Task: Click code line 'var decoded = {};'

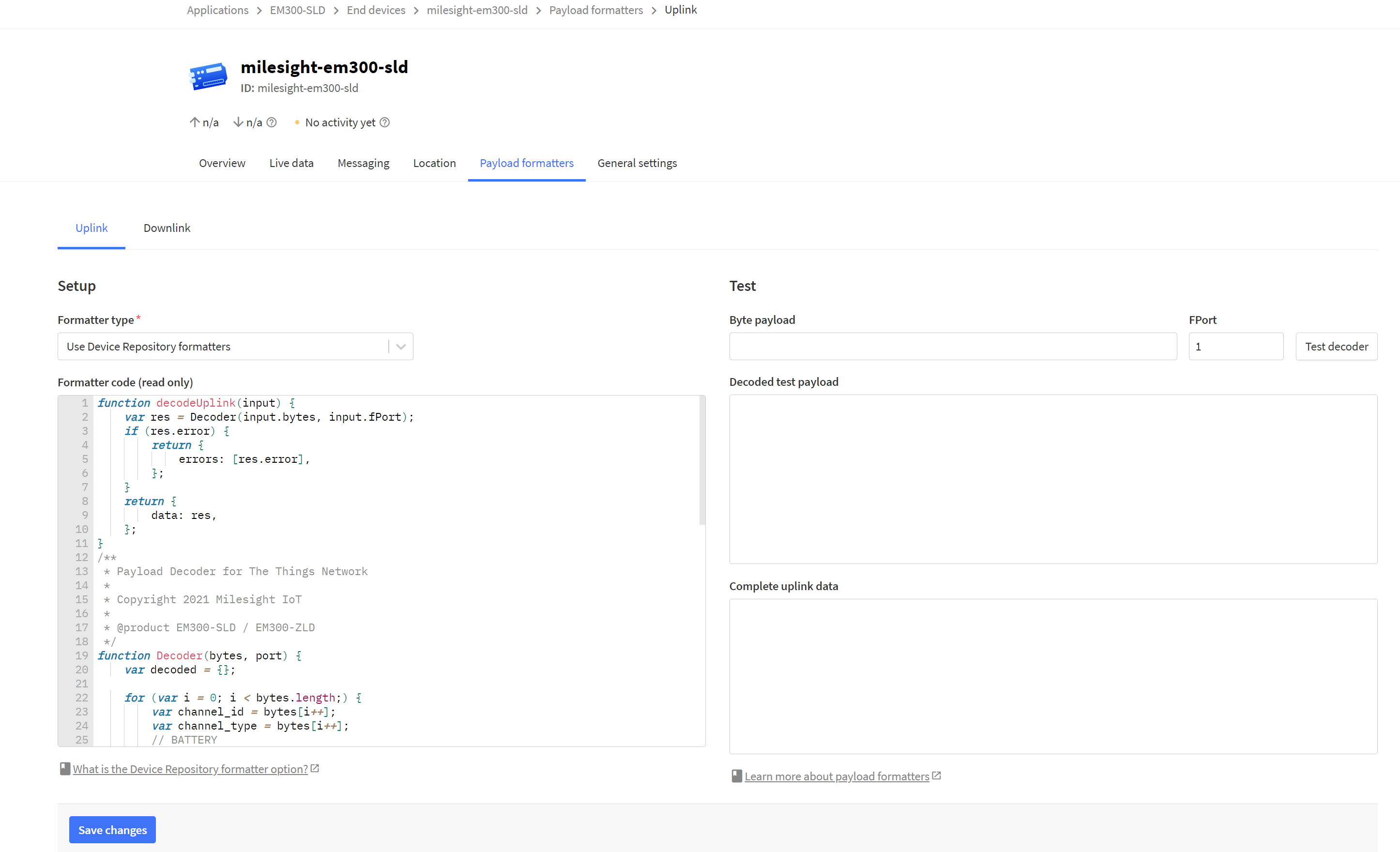Action: [180, 669]
